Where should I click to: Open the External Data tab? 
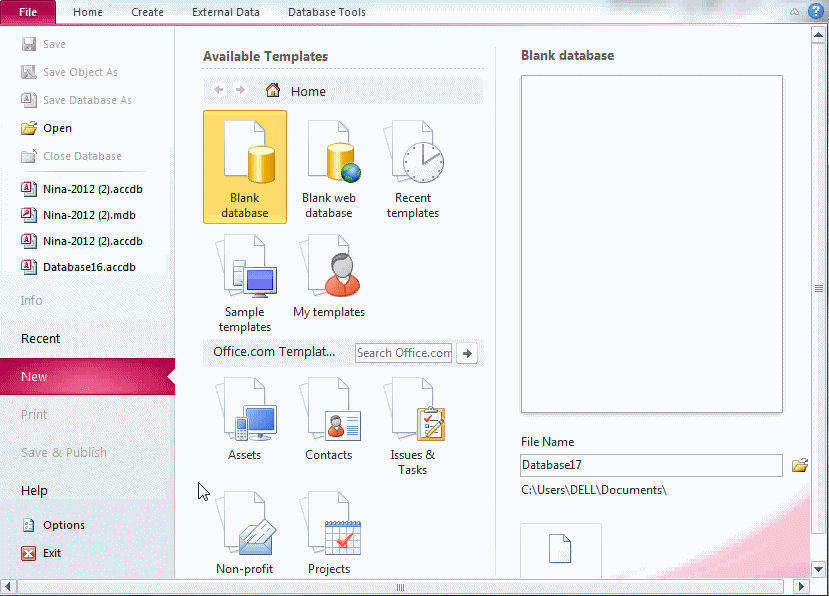(x=226, y=12)
